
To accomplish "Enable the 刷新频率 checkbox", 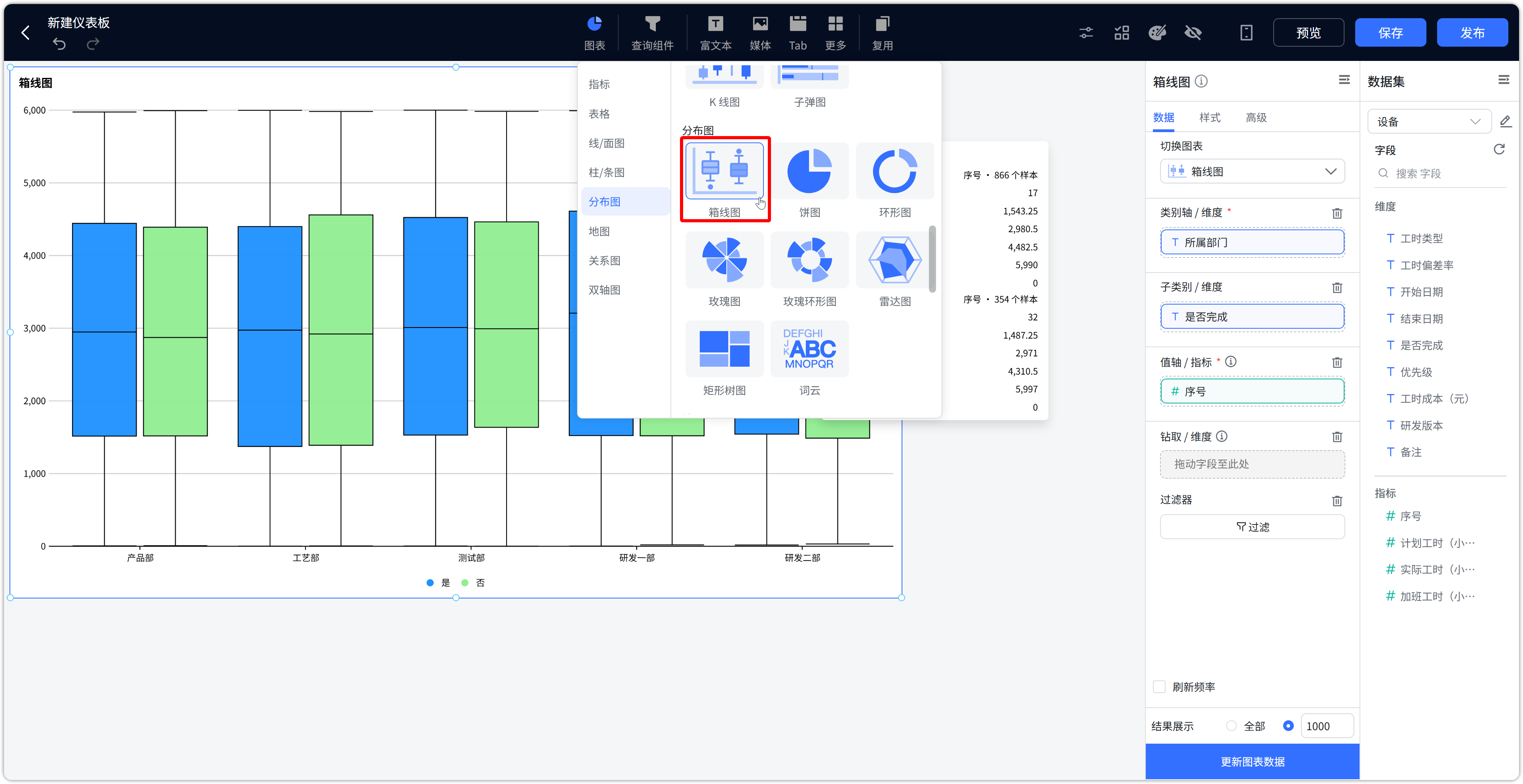I will pyautogui.click(x=1159, y=687).
